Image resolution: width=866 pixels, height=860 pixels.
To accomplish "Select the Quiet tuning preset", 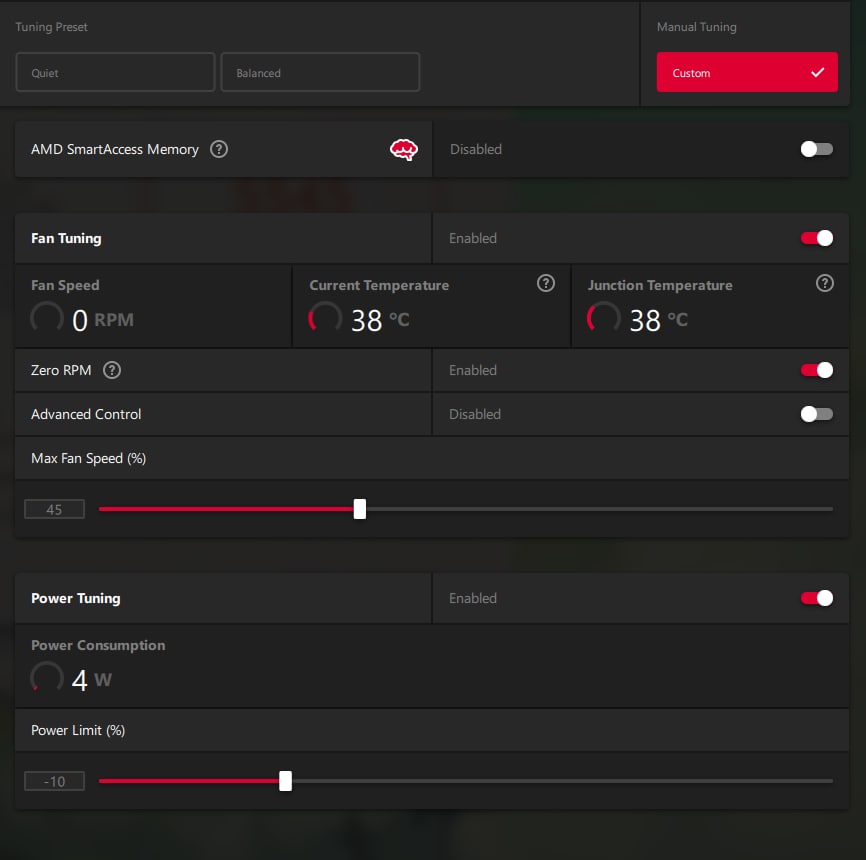I will click(115, 72).
